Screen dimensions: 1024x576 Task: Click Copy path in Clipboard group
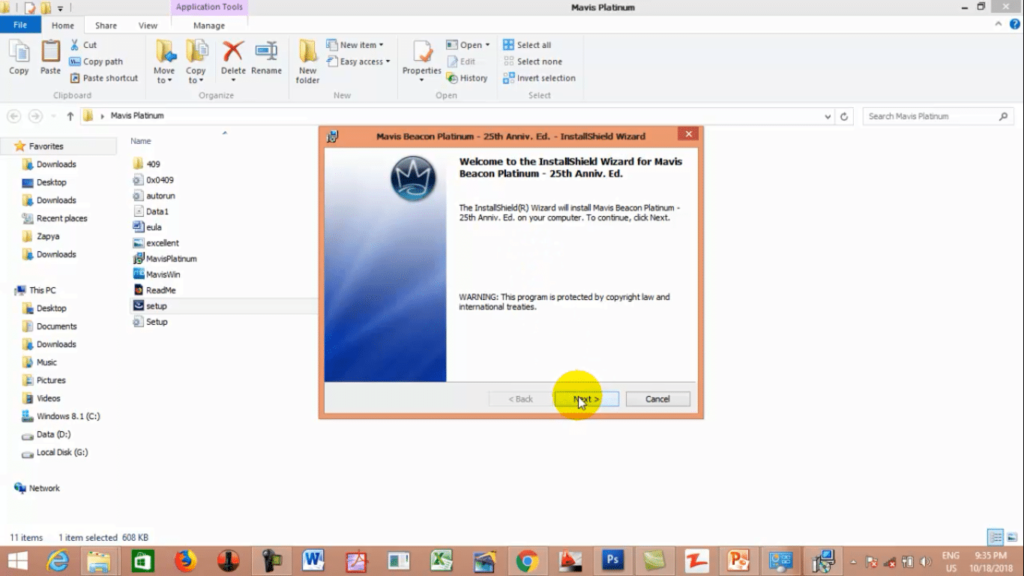pyautogui.click(x=96, y=61)
